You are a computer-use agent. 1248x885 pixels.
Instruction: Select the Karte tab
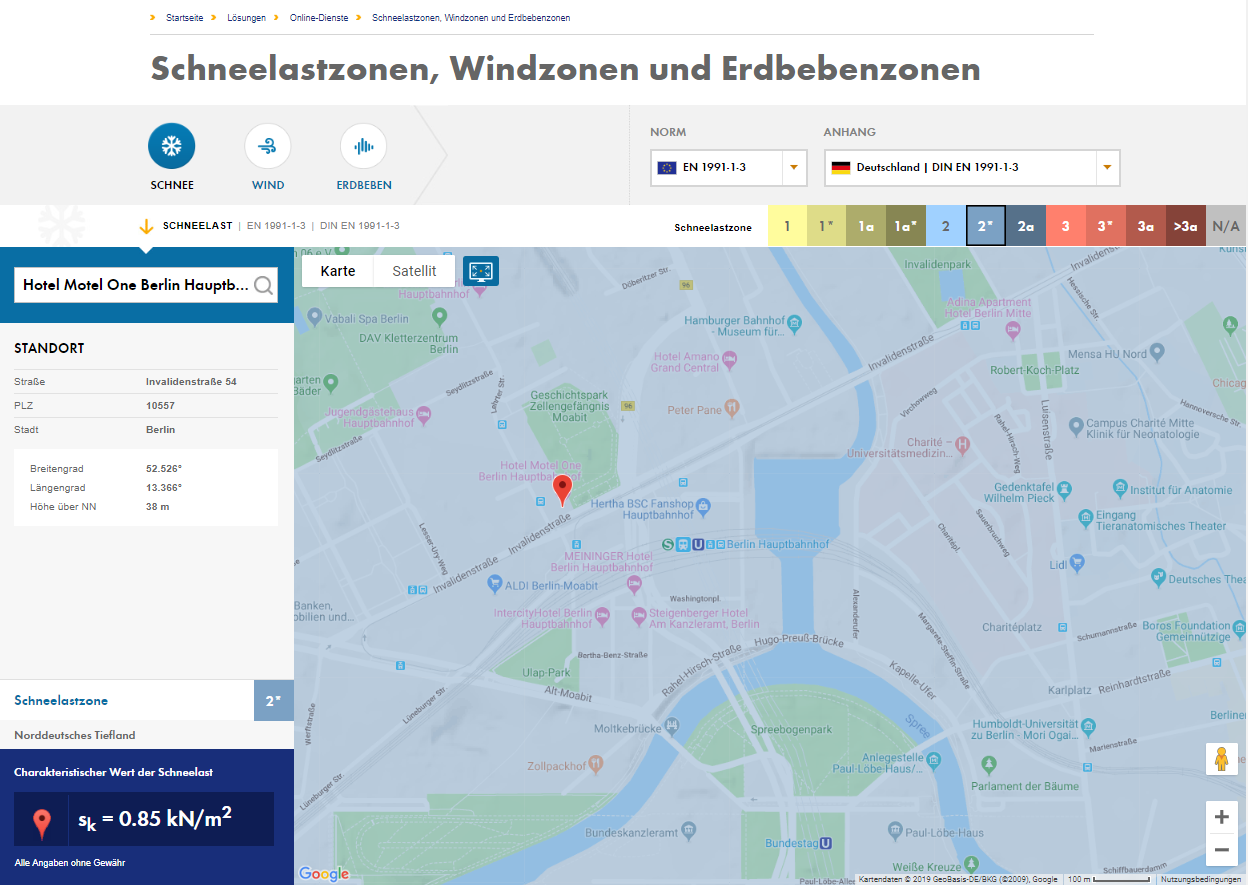pyautogui.click(x=338, y=270)
